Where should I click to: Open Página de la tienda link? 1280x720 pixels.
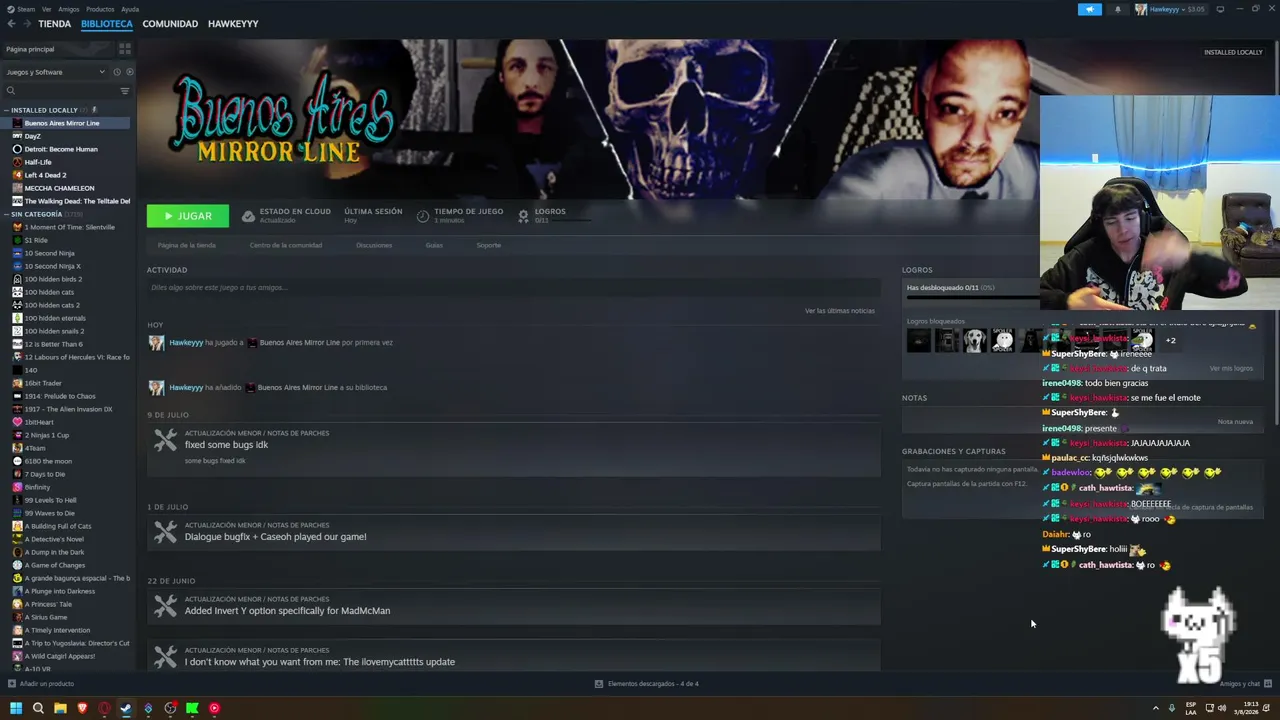pyautogui.click(x=187, y=245)
